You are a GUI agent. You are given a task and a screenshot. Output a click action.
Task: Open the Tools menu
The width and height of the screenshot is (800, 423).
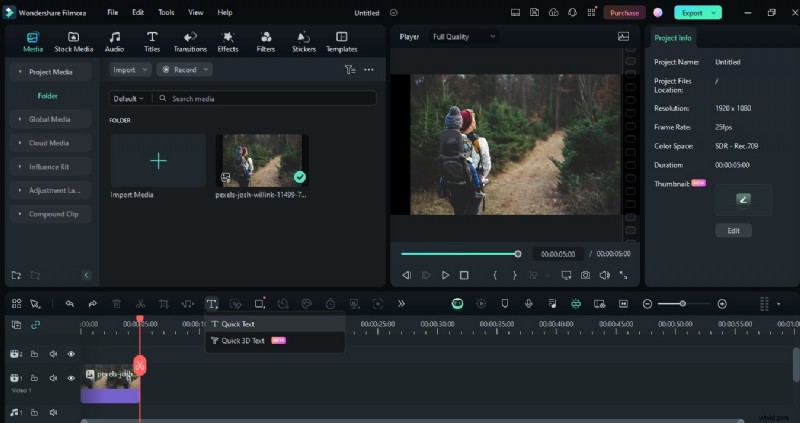[x=166, y=12]
